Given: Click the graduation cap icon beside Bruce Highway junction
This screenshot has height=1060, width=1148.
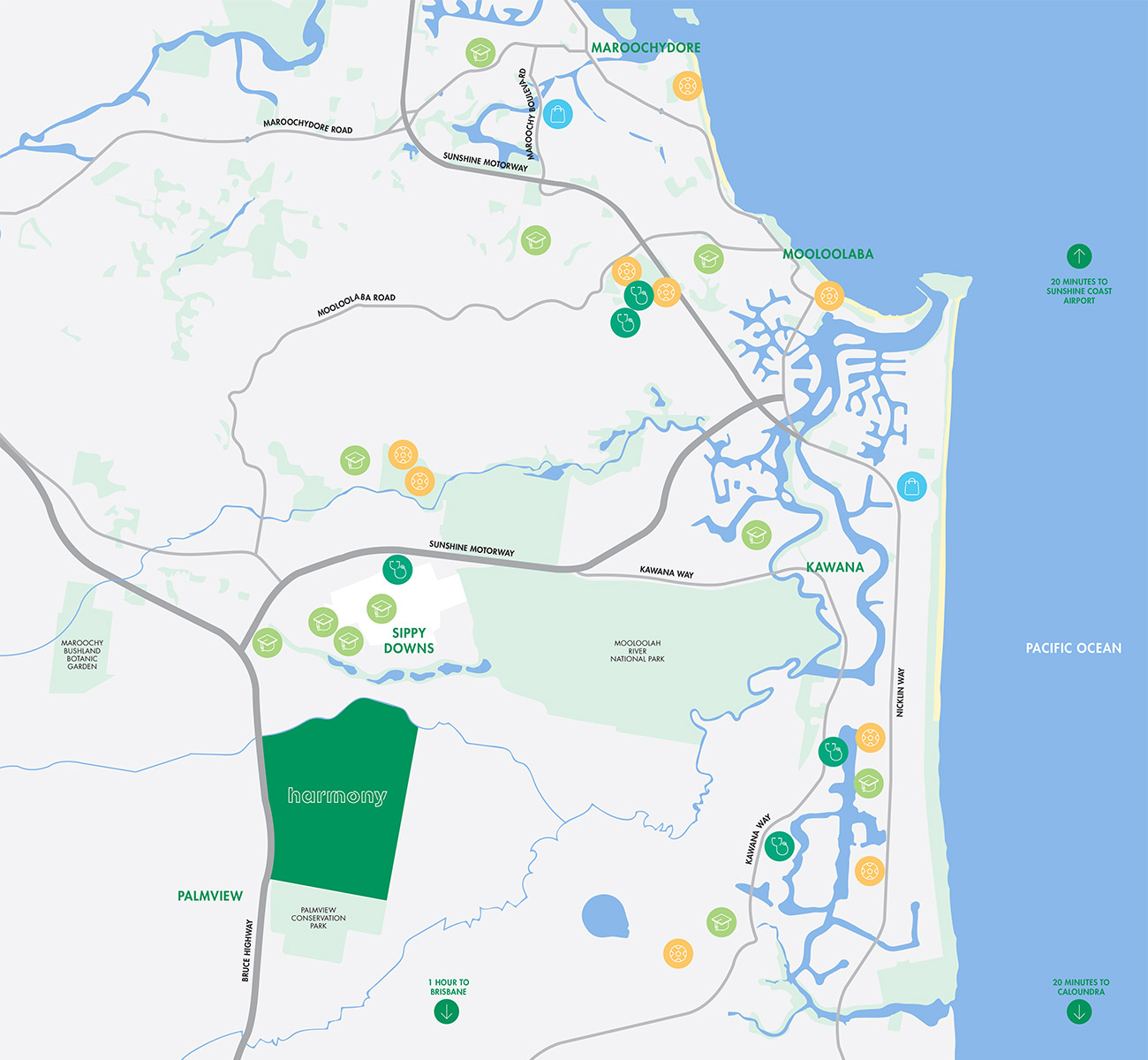Looking at the screenshot, I should coord(267,642).
